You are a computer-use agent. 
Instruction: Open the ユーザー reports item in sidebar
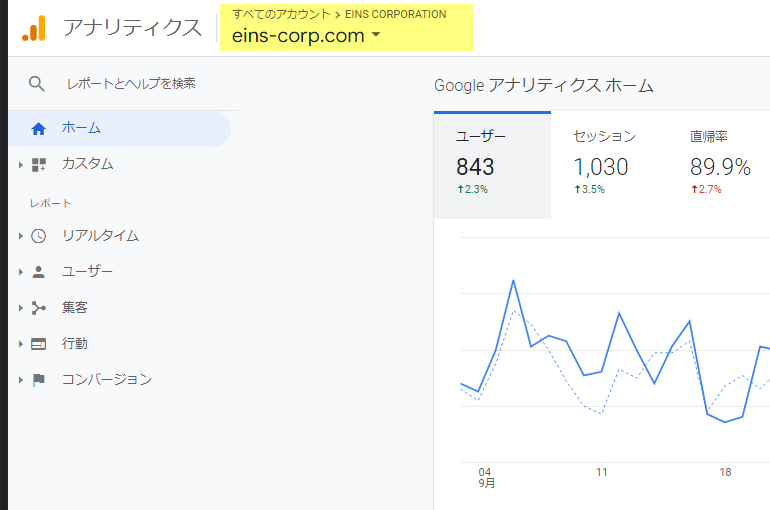[x=87, y=271]
